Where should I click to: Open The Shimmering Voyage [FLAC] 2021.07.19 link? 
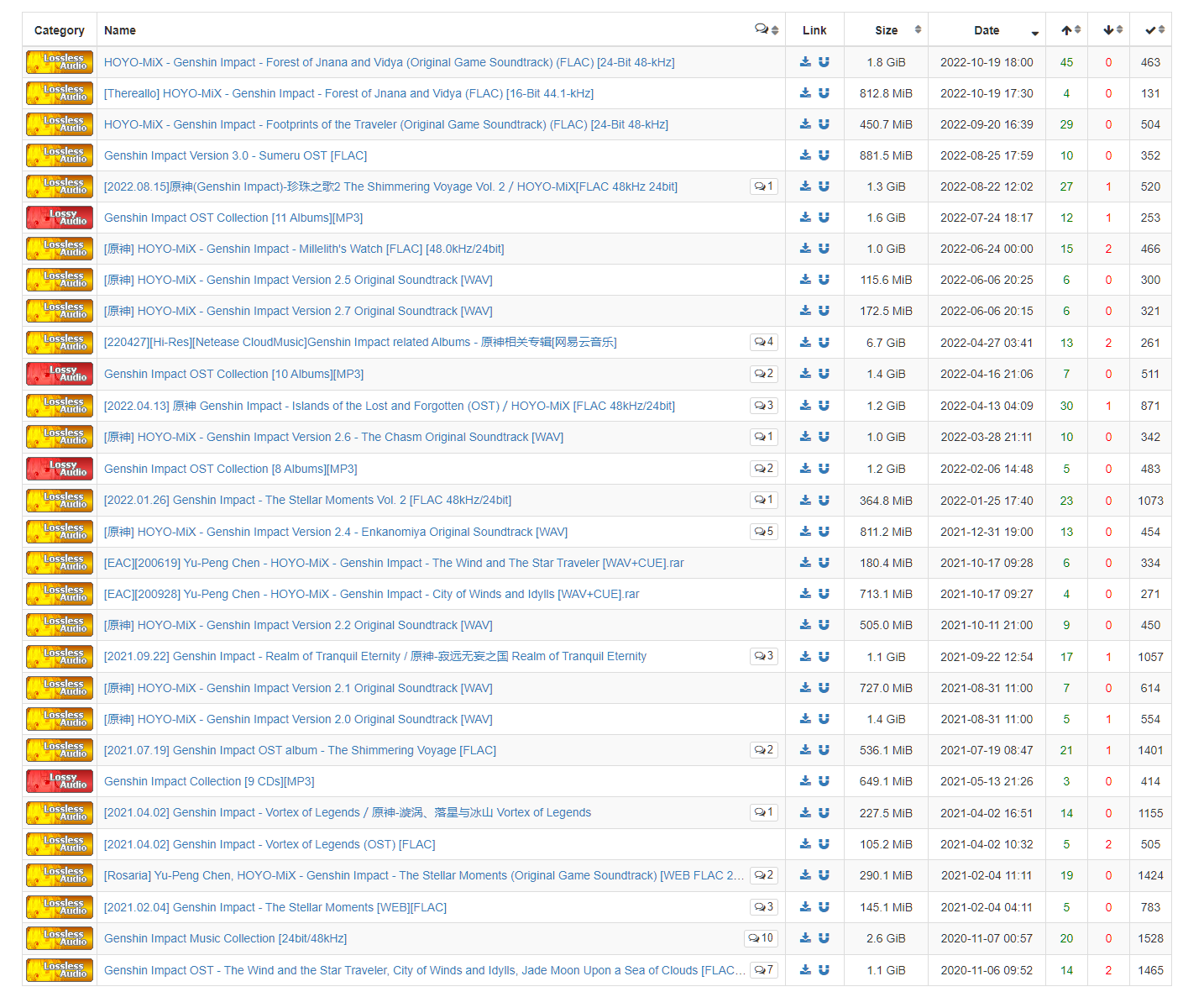coord(300,750)
